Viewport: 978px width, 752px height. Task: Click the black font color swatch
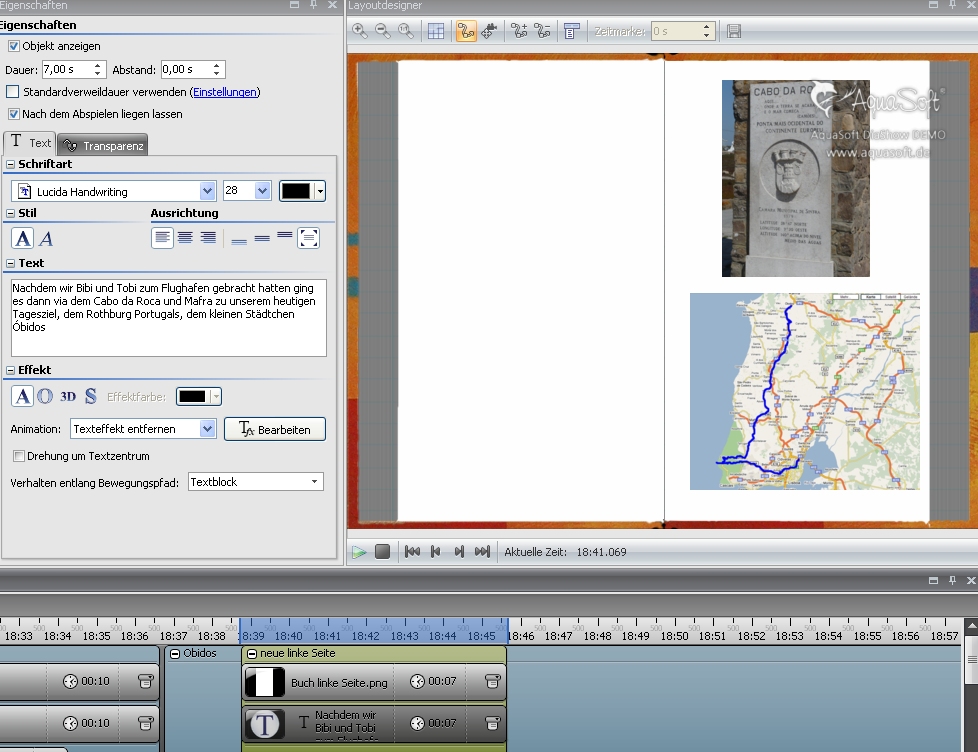(296, 191)
